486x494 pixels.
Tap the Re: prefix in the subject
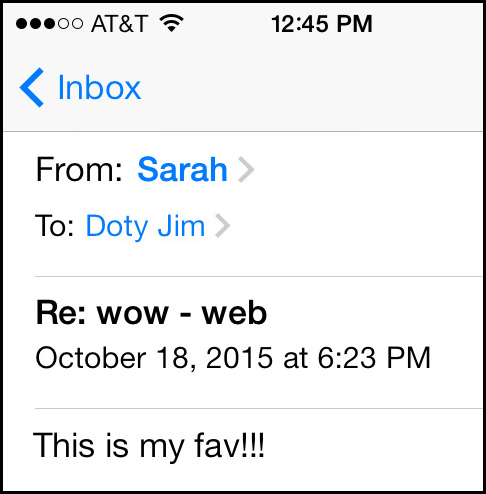61,313
